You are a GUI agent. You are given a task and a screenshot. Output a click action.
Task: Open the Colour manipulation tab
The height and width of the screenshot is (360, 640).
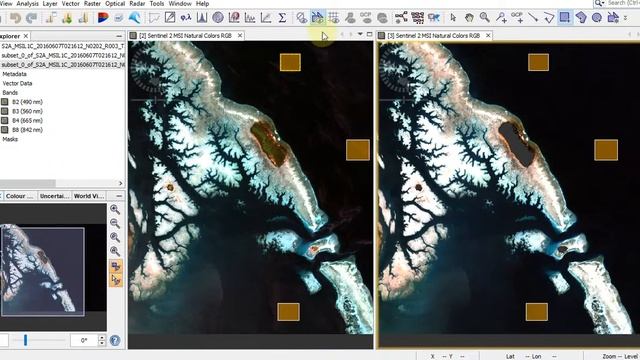tap(19, 196)
